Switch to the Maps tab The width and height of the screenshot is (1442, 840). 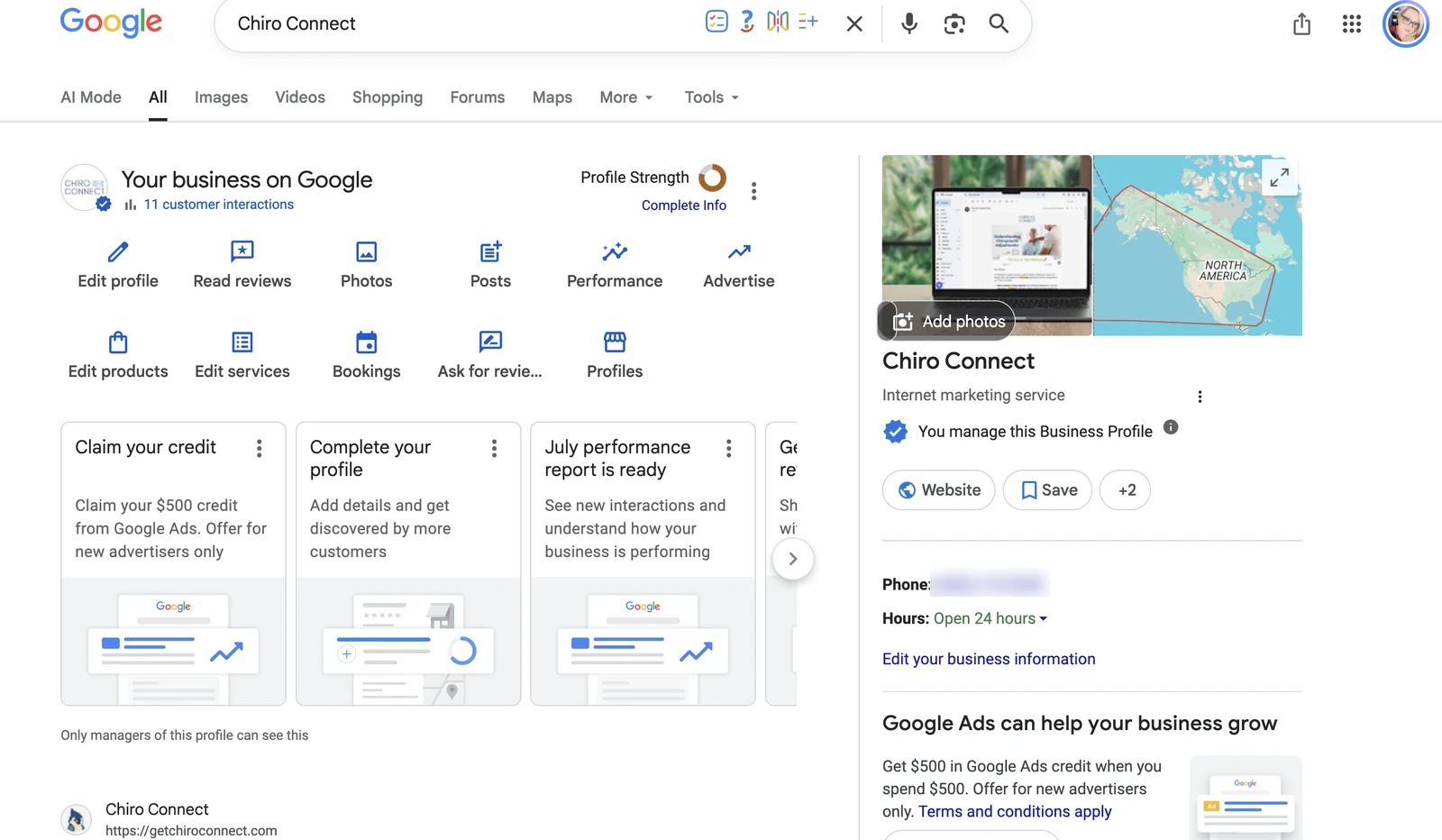pyautogui.click(x=552, y=97)
